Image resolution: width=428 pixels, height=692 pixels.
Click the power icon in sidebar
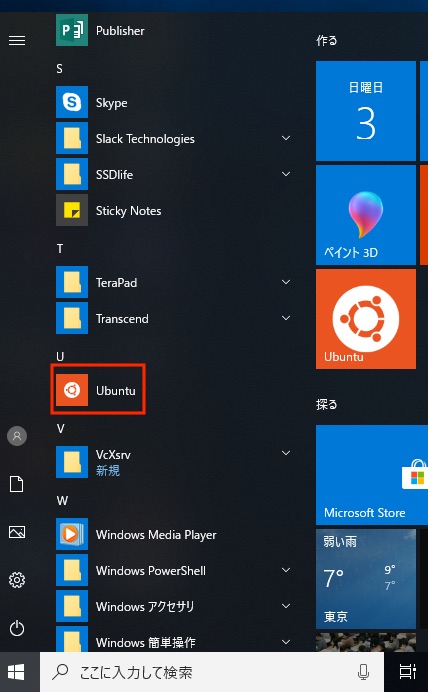click(x=17, y=628)
